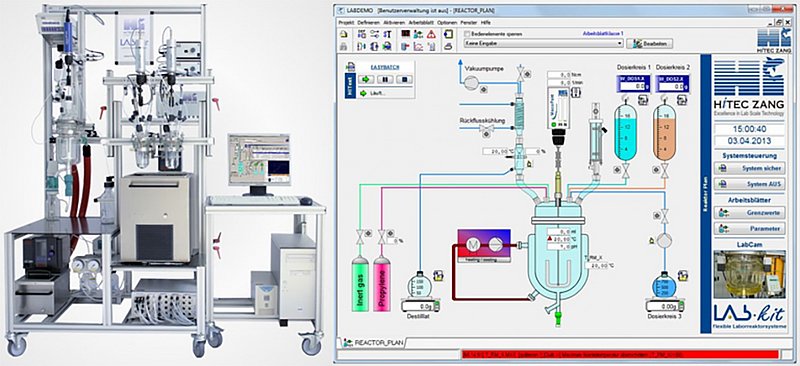Click the printer icon in toolbar

(447, 47)
